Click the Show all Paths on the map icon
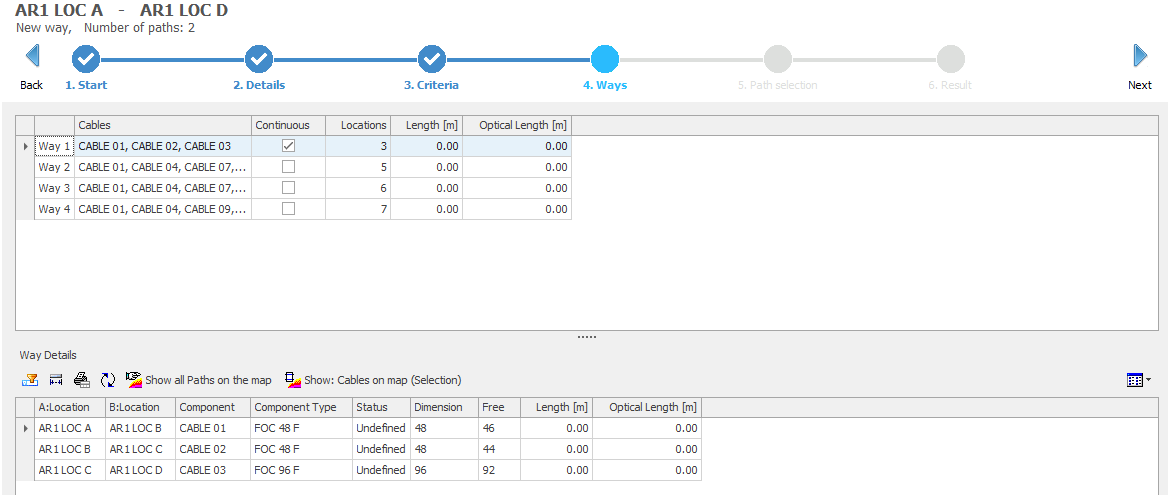This screenshot has height=495, width=1168. [x=134, y=380]
